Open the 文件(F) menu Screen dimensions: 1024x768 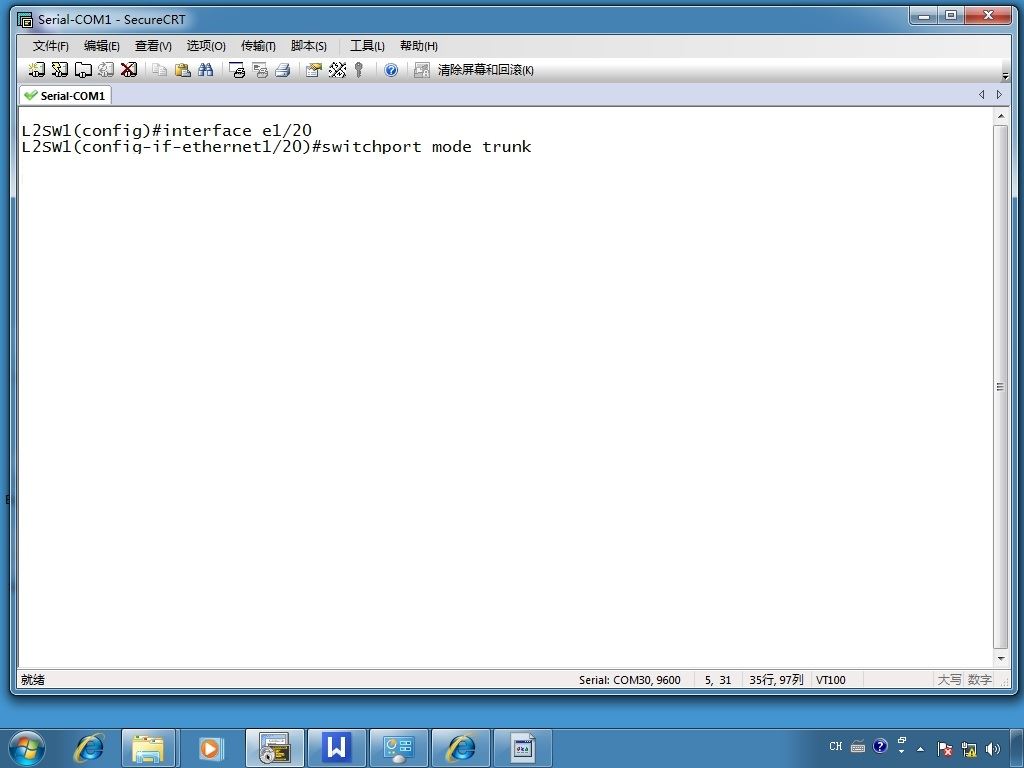click(x=50, y=46)
